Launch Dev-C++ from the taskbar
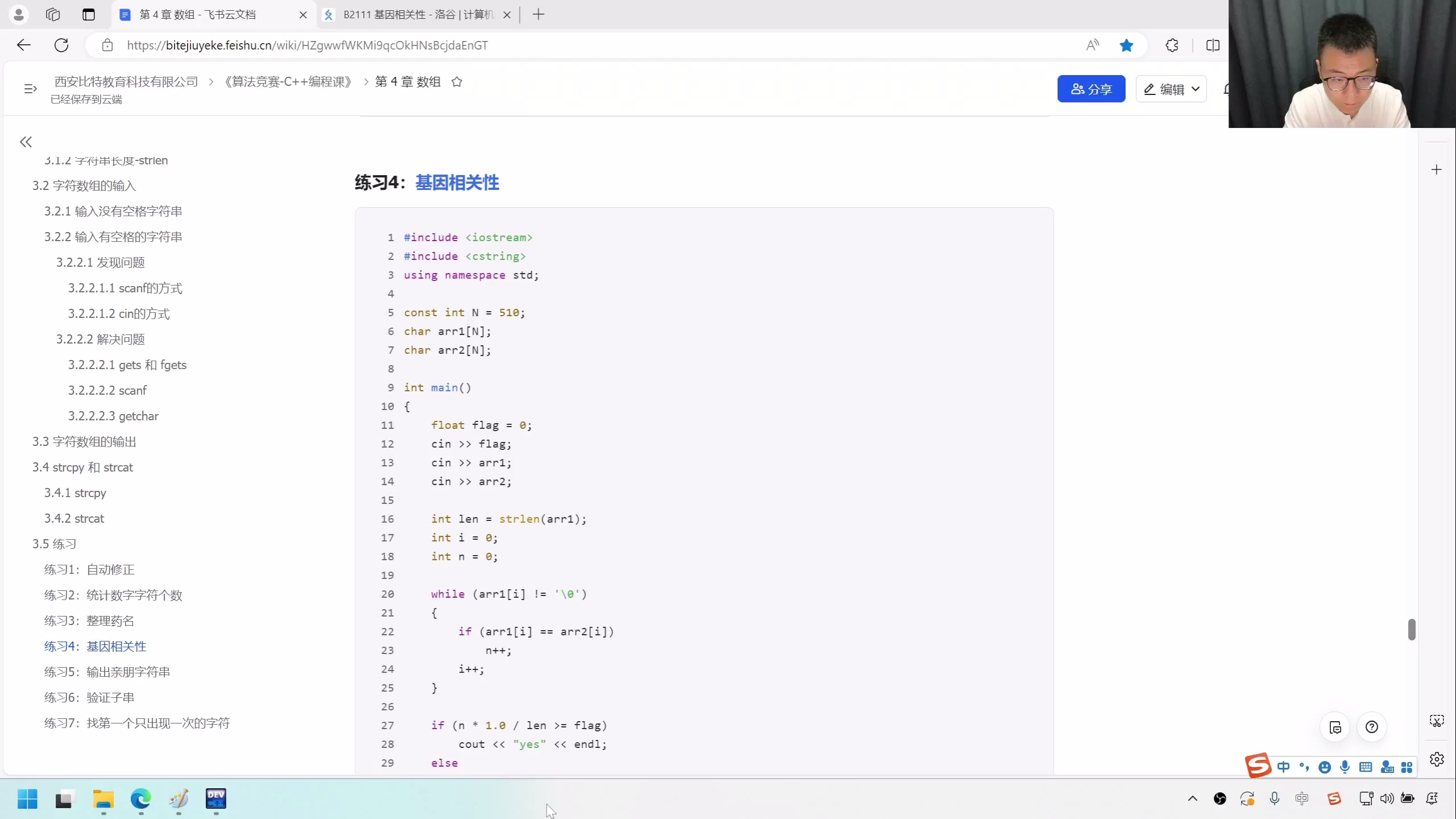 (x=216, y=799)
